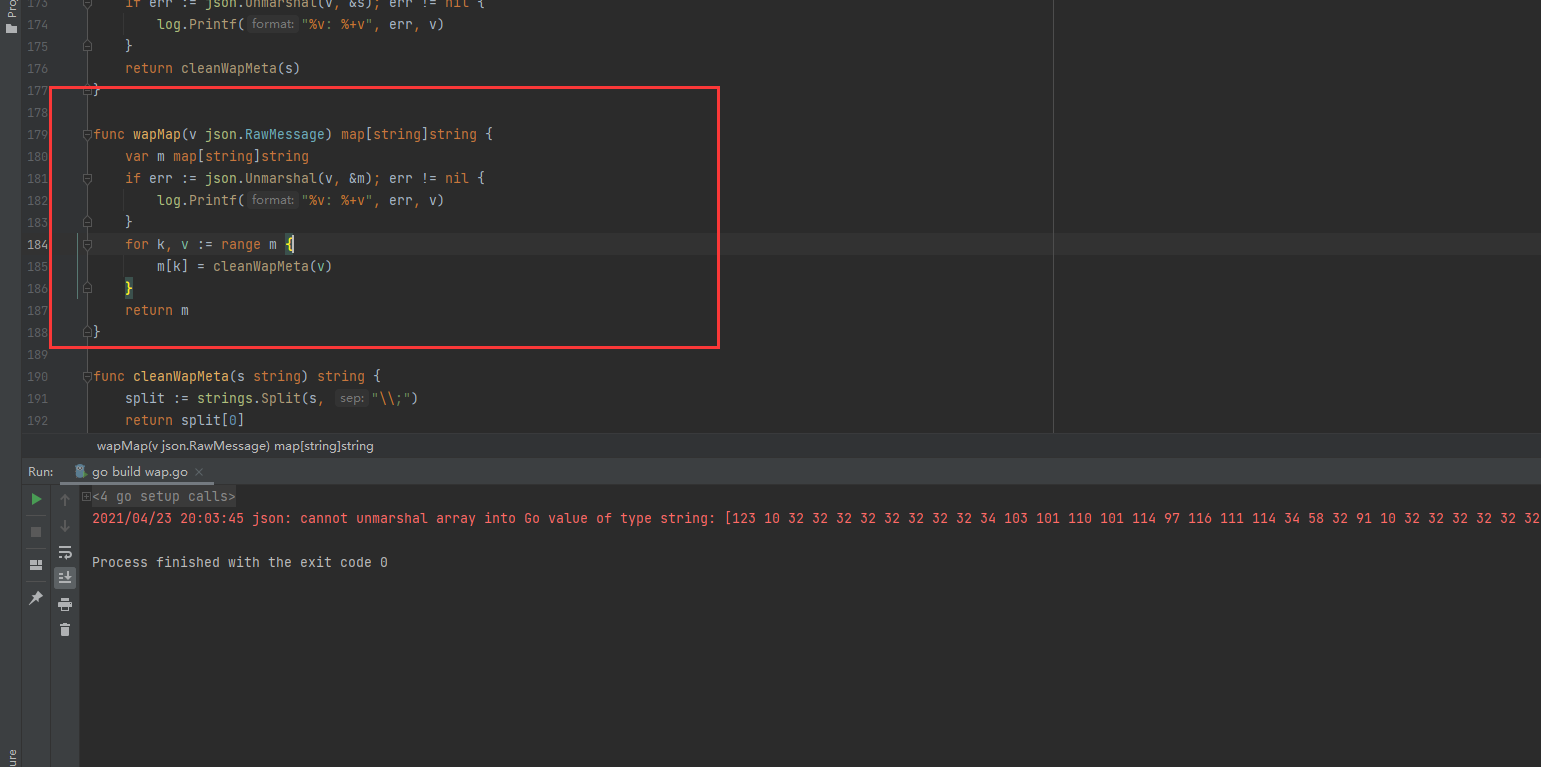Image resolution: width=1541 pixels, height=767 pixels.
Task: Switch to the go build wap.go tab
Action: point(140,471)
